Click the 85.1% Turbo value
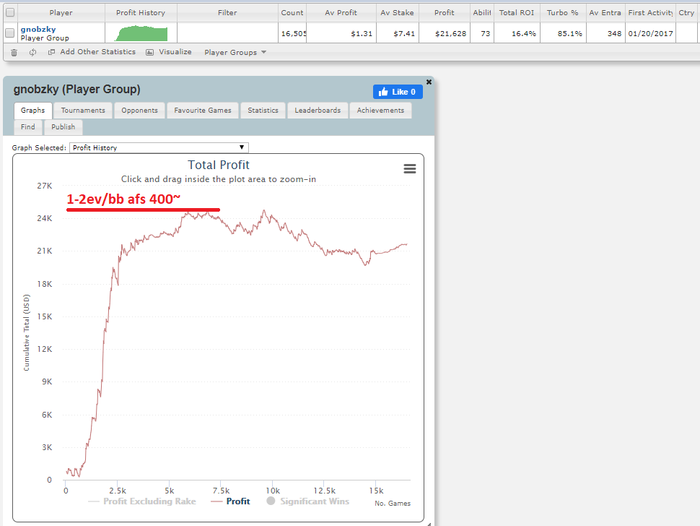The width and height of the screenshot is (700, 526). [570, 33]
